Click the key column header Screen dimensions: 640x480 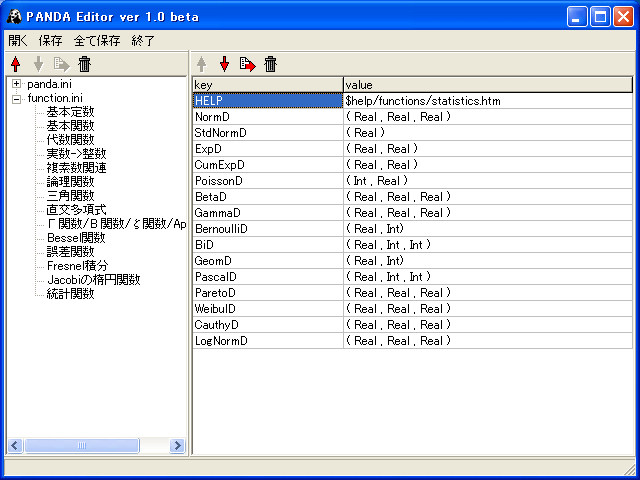(268, 85)
